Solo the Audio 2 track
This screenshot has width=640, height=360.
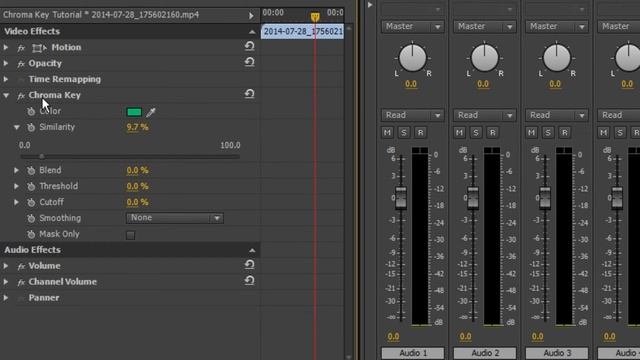[476, 132]
